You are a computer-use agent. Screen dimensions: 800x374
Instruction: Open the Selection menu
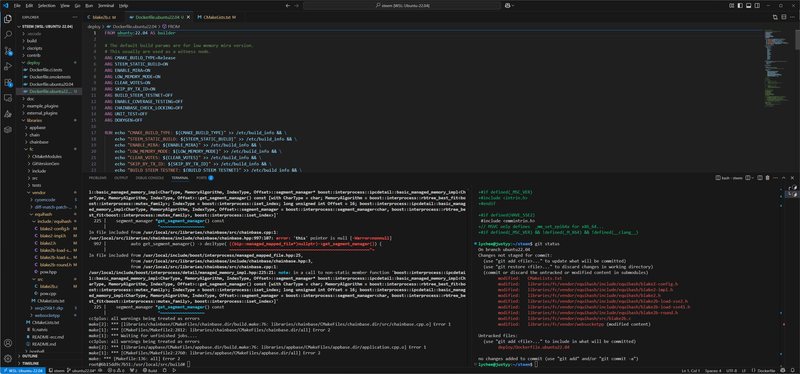click(46, 5)
